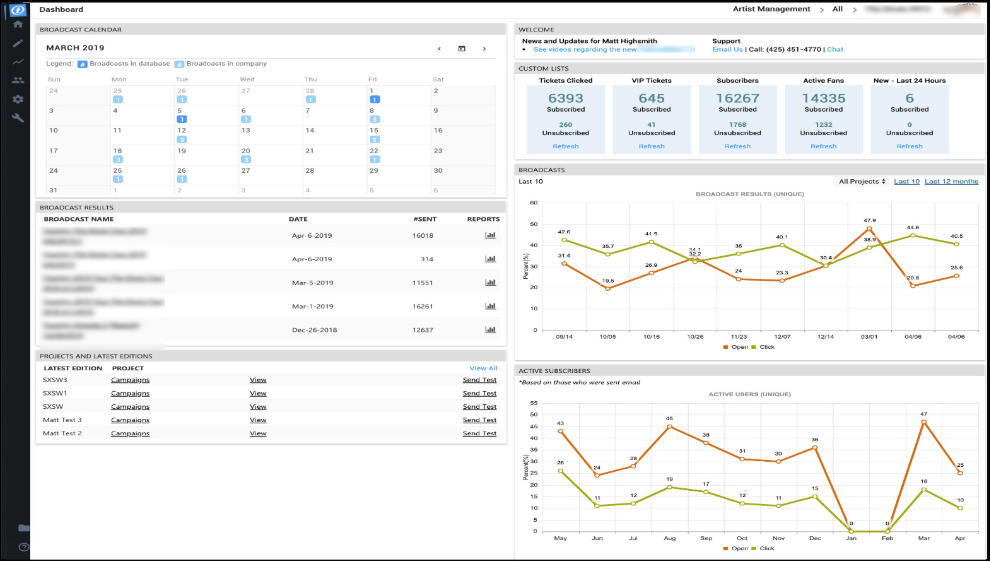Open the settings gear icon in sidebar
The height and width of the screenshot is (561, 990).
click(18, 99)
